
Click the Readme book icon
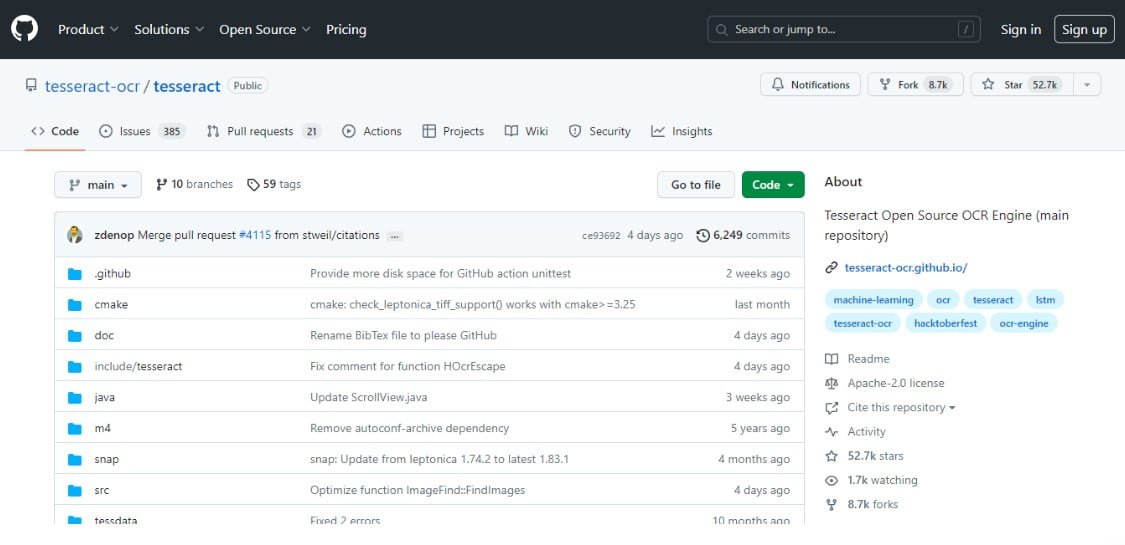pyautogui.click(x=832, y=359)
